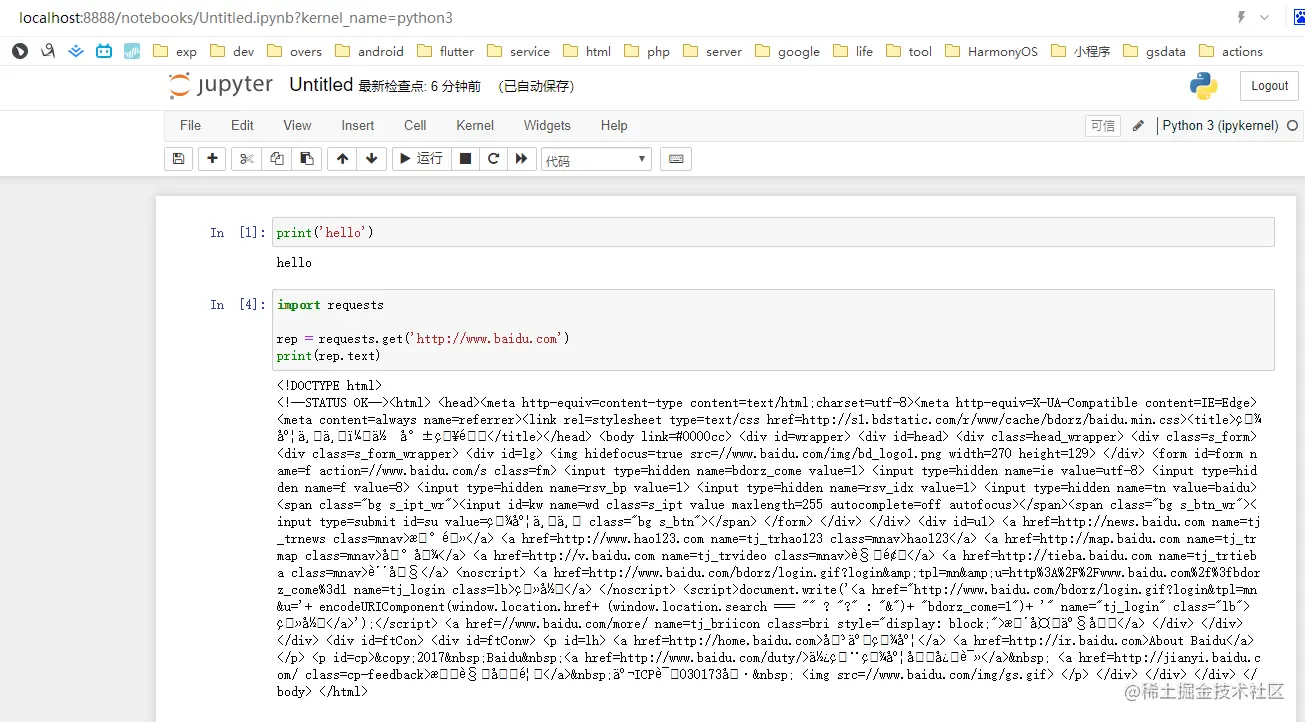The image size is (1305, 722).
Task: Open the cell type dropdown showing 代码
Action: 596,160
